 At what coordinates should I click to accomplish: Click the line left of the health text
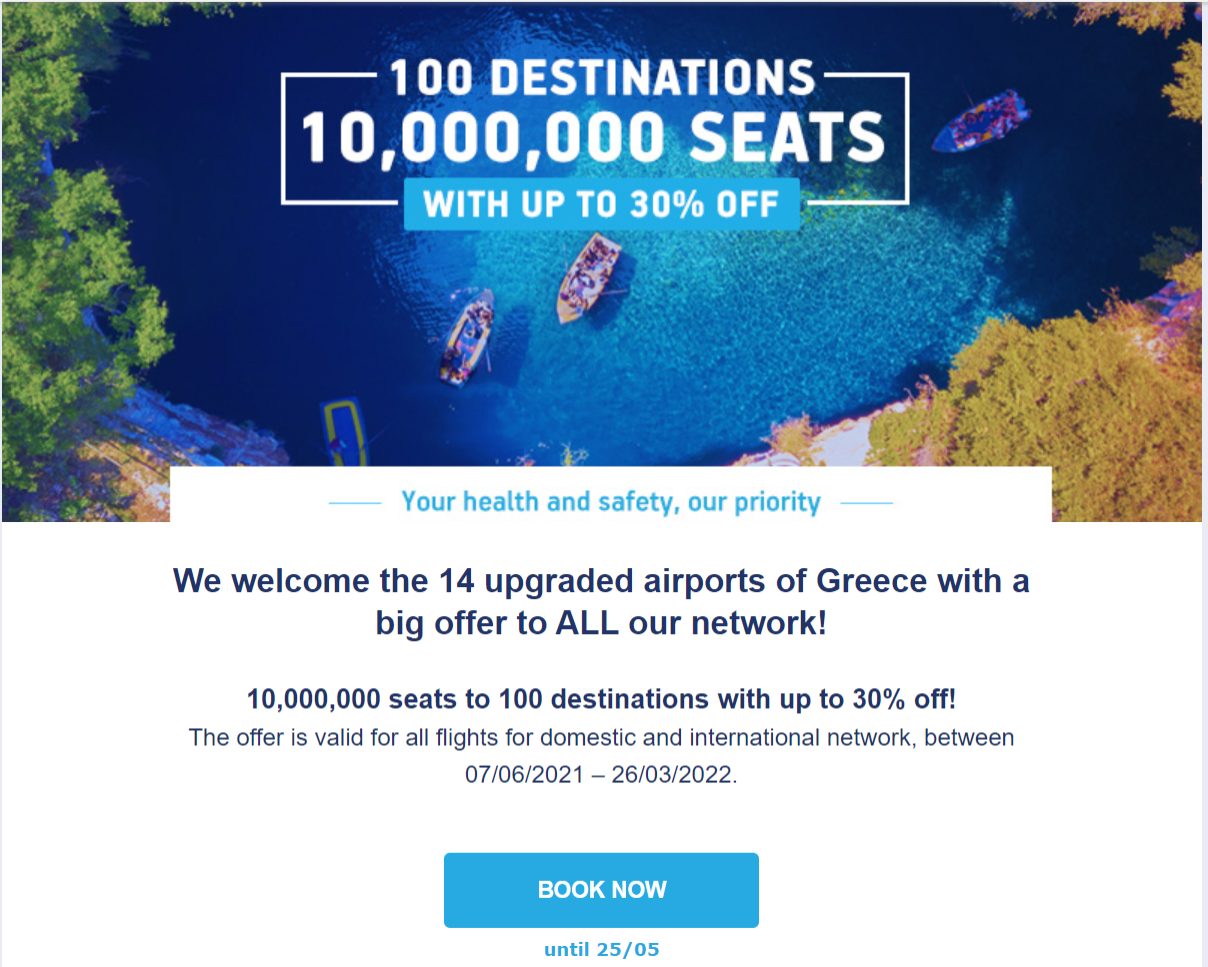pos(355,503)
